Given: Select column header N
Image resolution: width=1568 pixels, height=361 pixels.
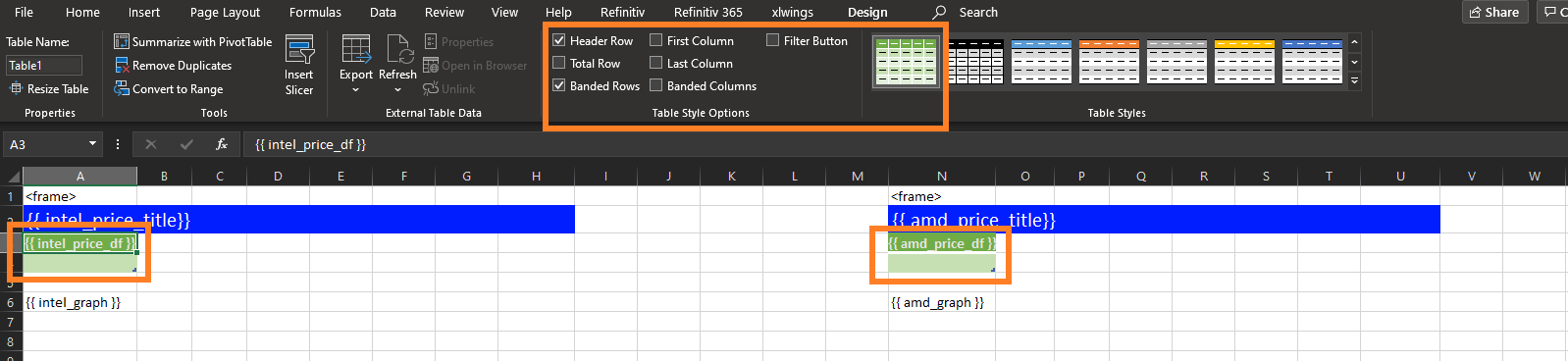Looking at the screenshot, I should pyautogui.click(x=942, y=177).
